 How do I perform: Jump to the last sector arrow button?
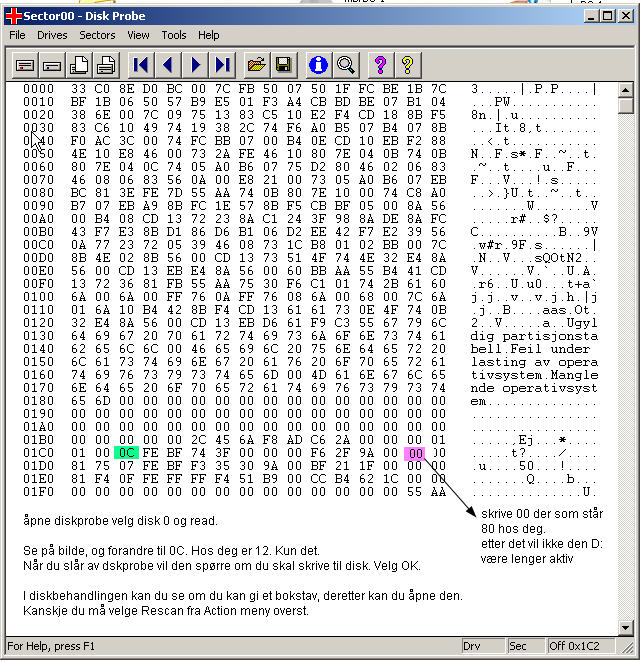tap(222, 65)
